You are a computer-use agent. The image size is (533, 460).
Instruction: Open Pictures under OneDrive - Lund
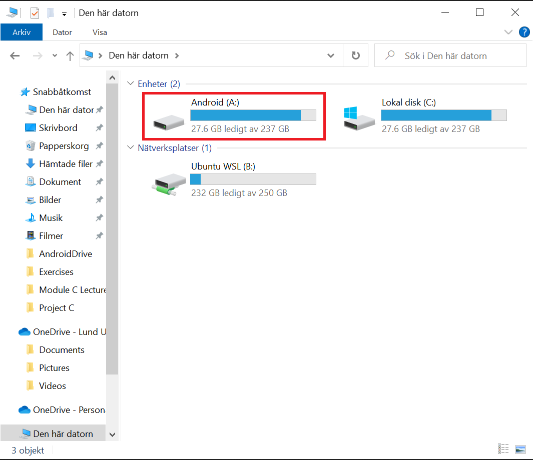click(x=48, y=368)
